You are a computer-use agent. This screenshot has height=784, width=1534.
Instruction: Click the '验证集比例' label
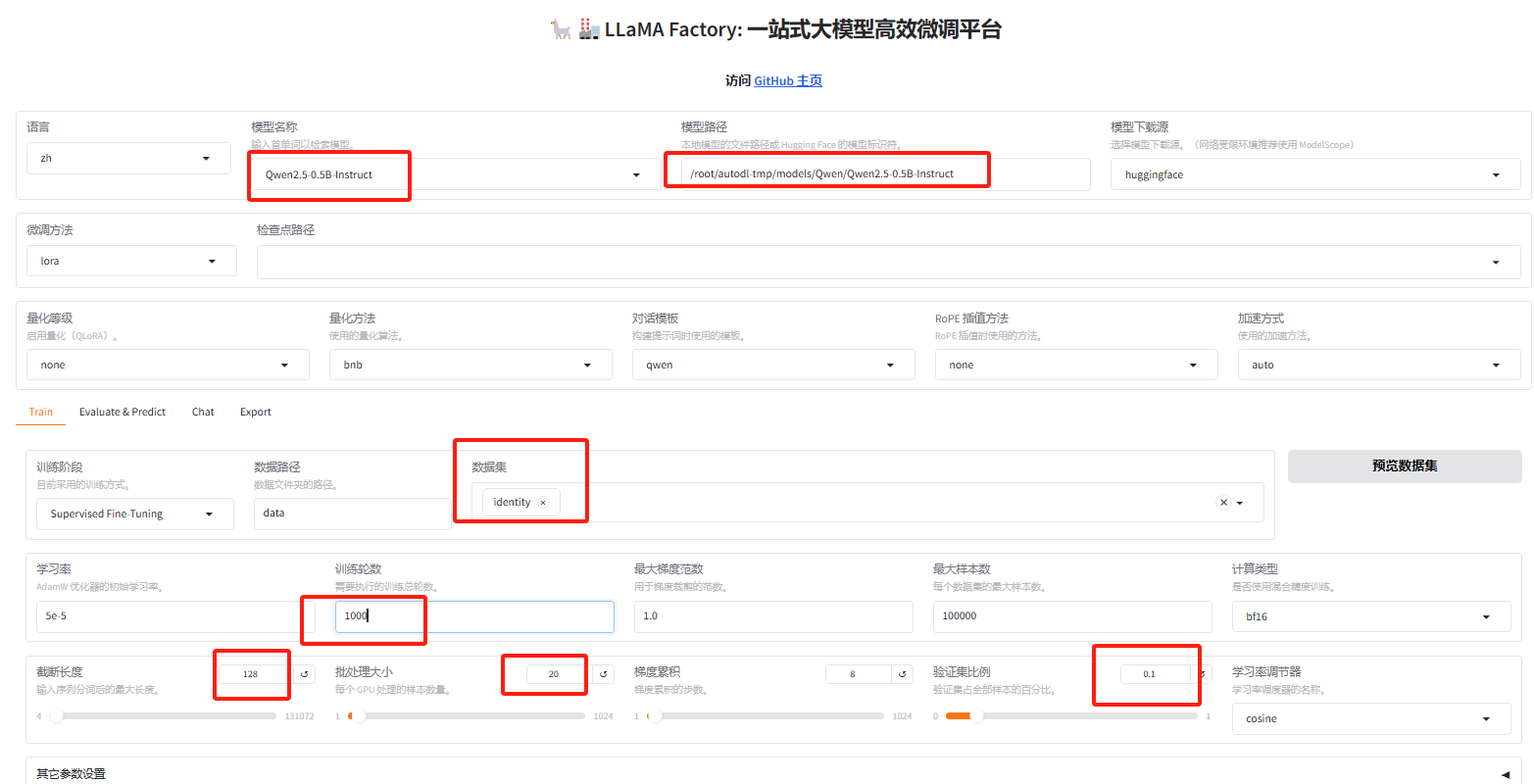click(x=962, y=672)
